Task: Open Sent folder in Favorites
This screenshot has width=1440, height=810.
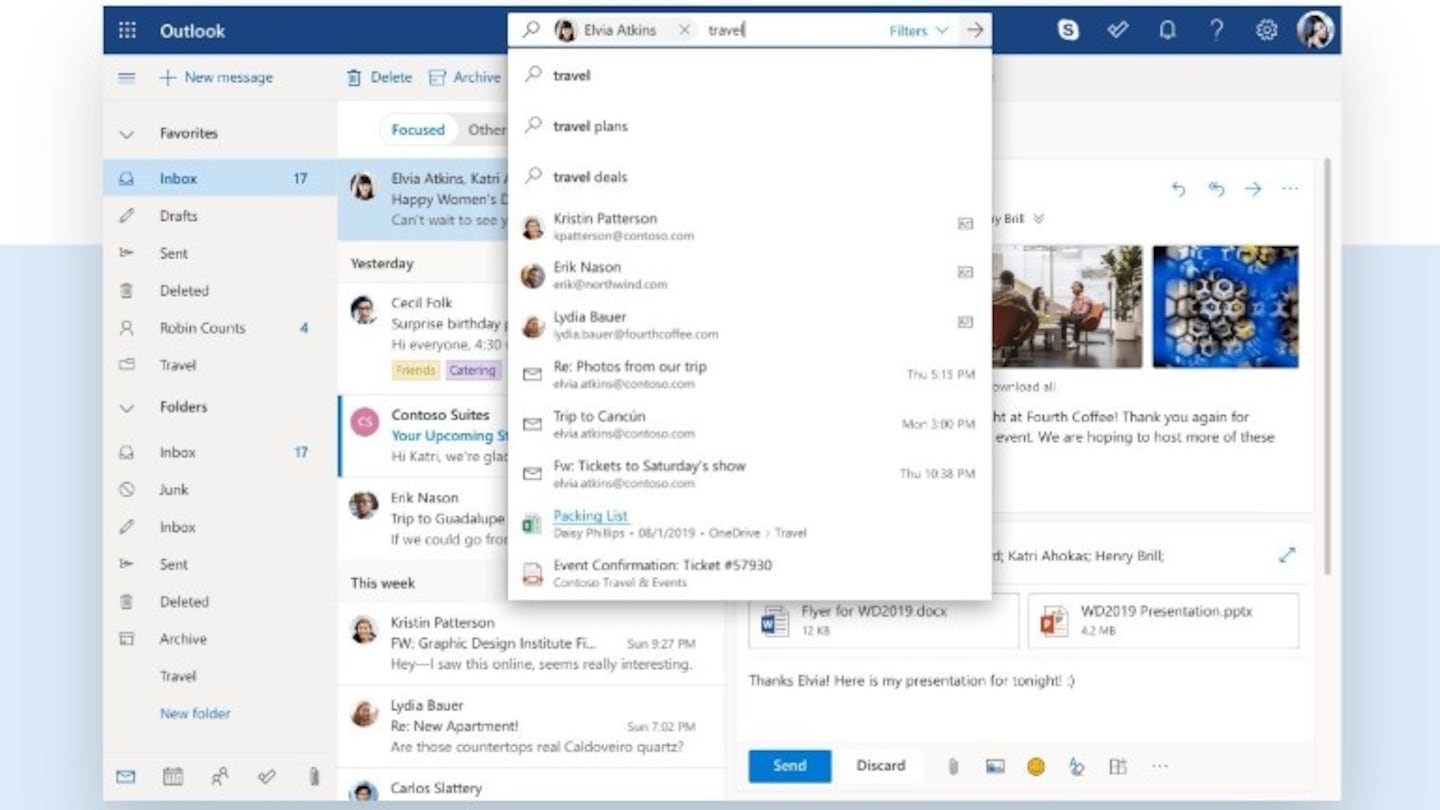Action: click(x=220, y=253)
